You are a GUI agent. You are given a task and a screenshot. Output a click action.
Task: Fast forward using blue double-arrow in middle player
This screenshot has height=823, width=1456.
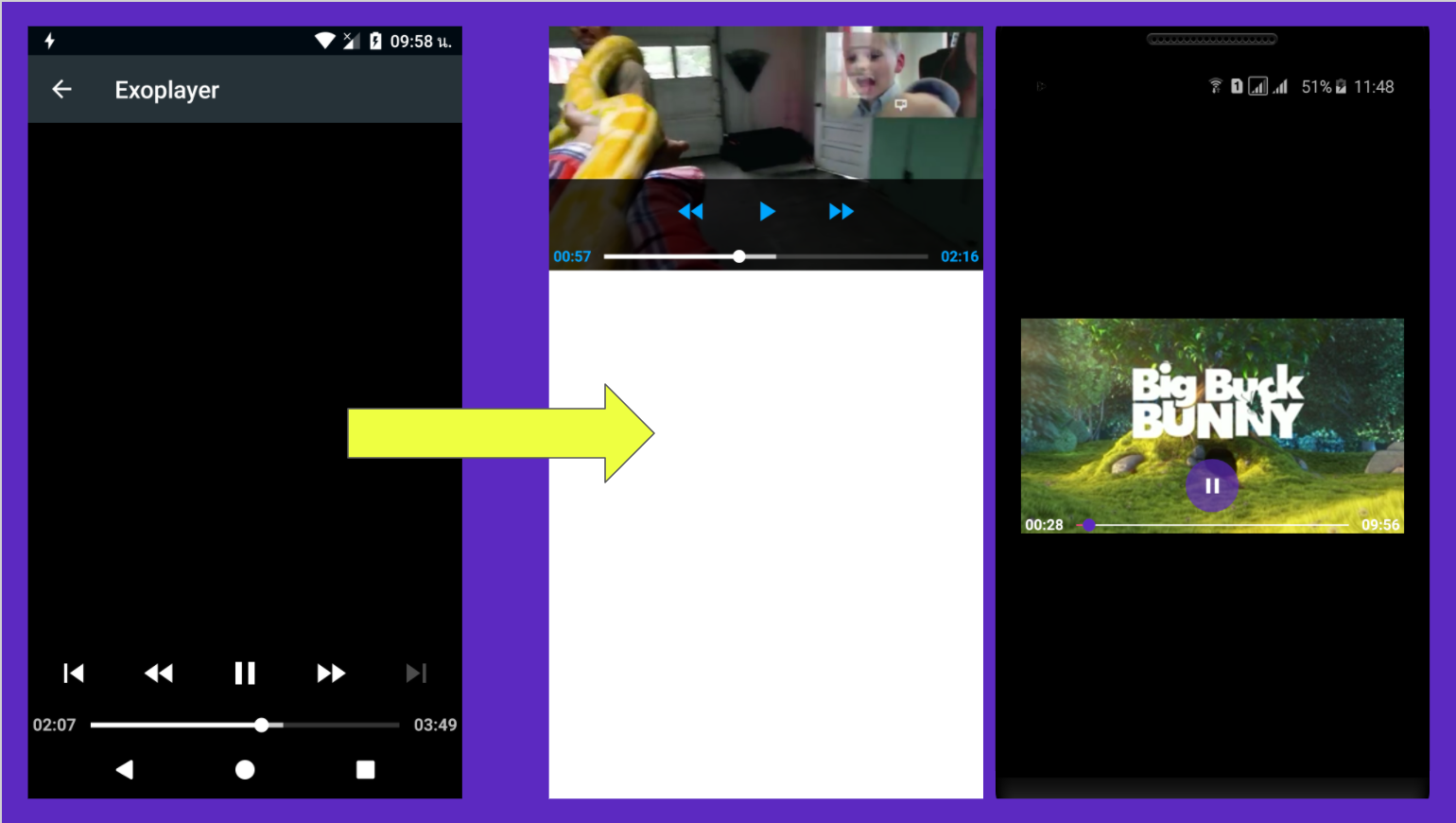(x=841, y=211)
